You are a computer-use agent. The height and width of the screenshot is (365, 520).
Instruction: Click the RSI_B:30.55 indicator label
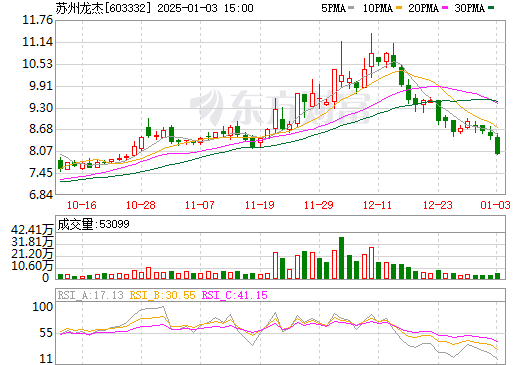162,295
